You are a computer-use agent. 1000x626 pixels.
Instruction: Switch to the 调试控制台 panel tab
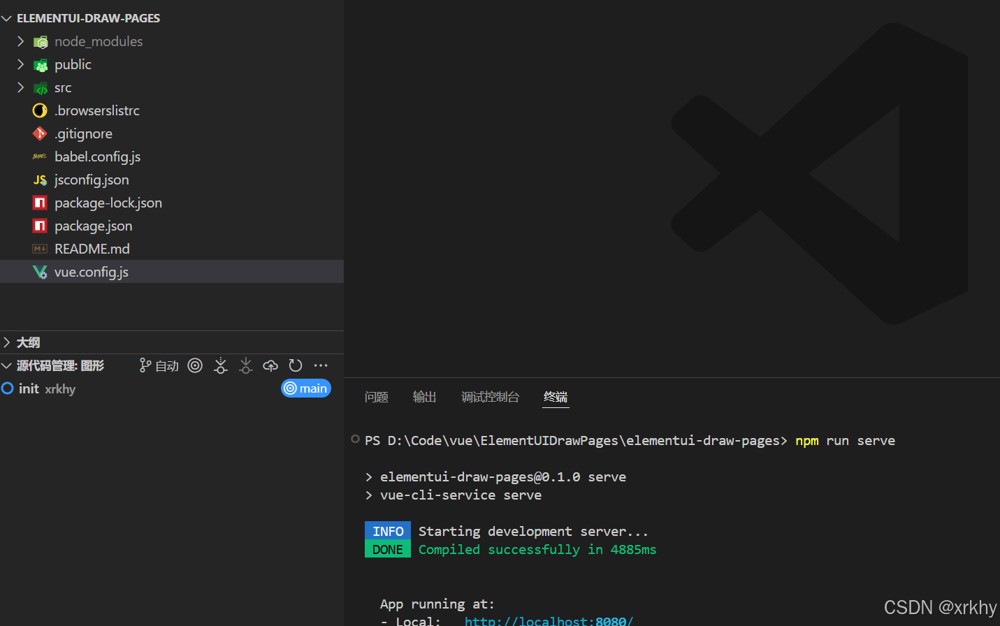[x=490, y=397]
